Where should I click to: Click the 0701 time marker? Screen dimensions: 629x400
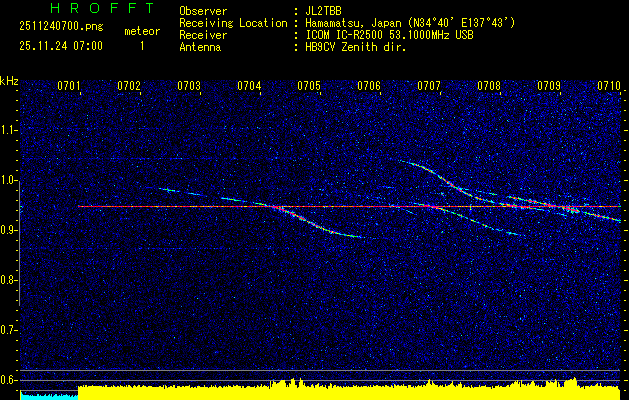click(x=69, y=86)
